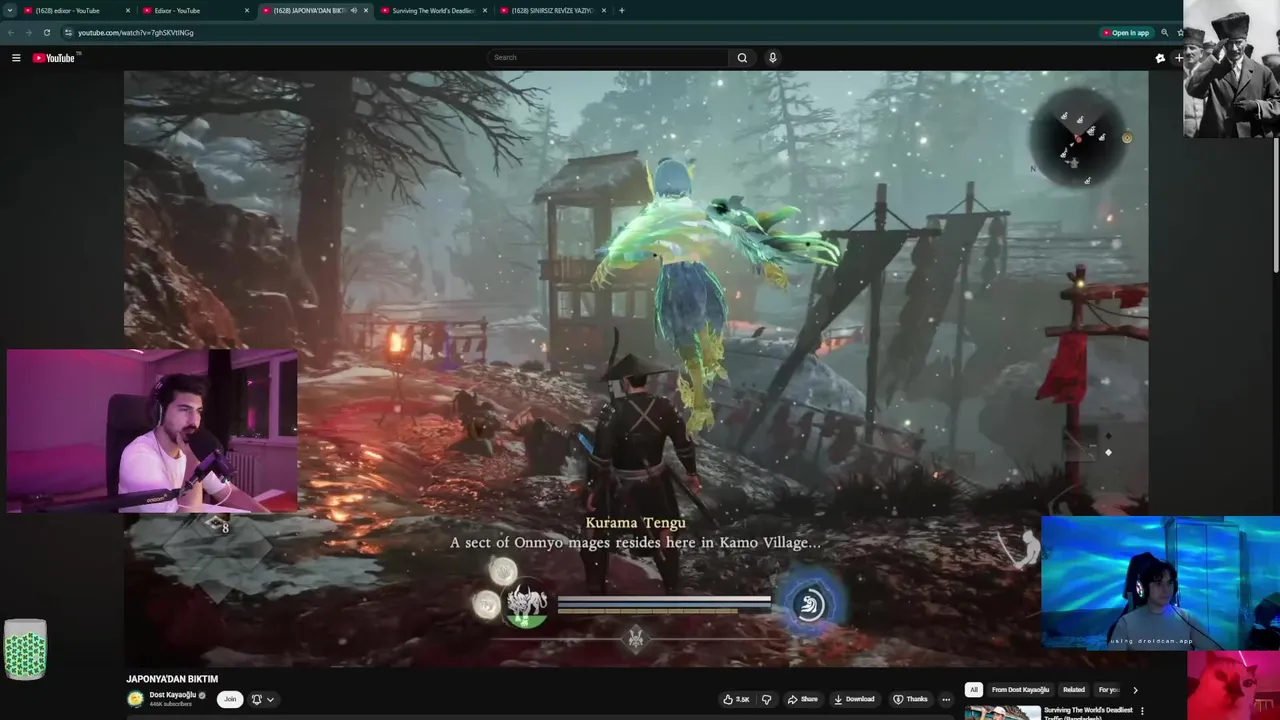Switch to the '(1628) SINIRSIZ REVİZE' tab
The width and height of the screenshot is (1280, 720).
click(552, 11)
